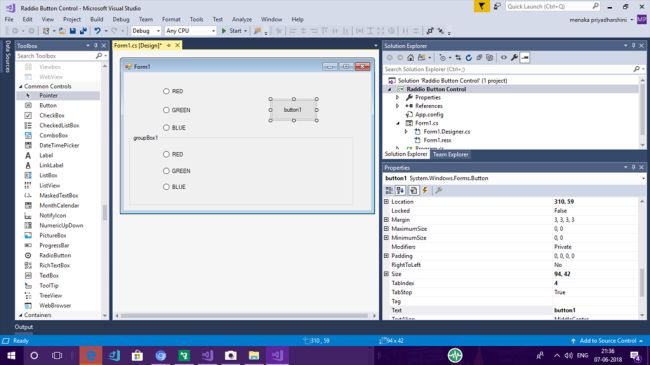
Task: Select the top RED radio button on form
Action: [166, 91]
